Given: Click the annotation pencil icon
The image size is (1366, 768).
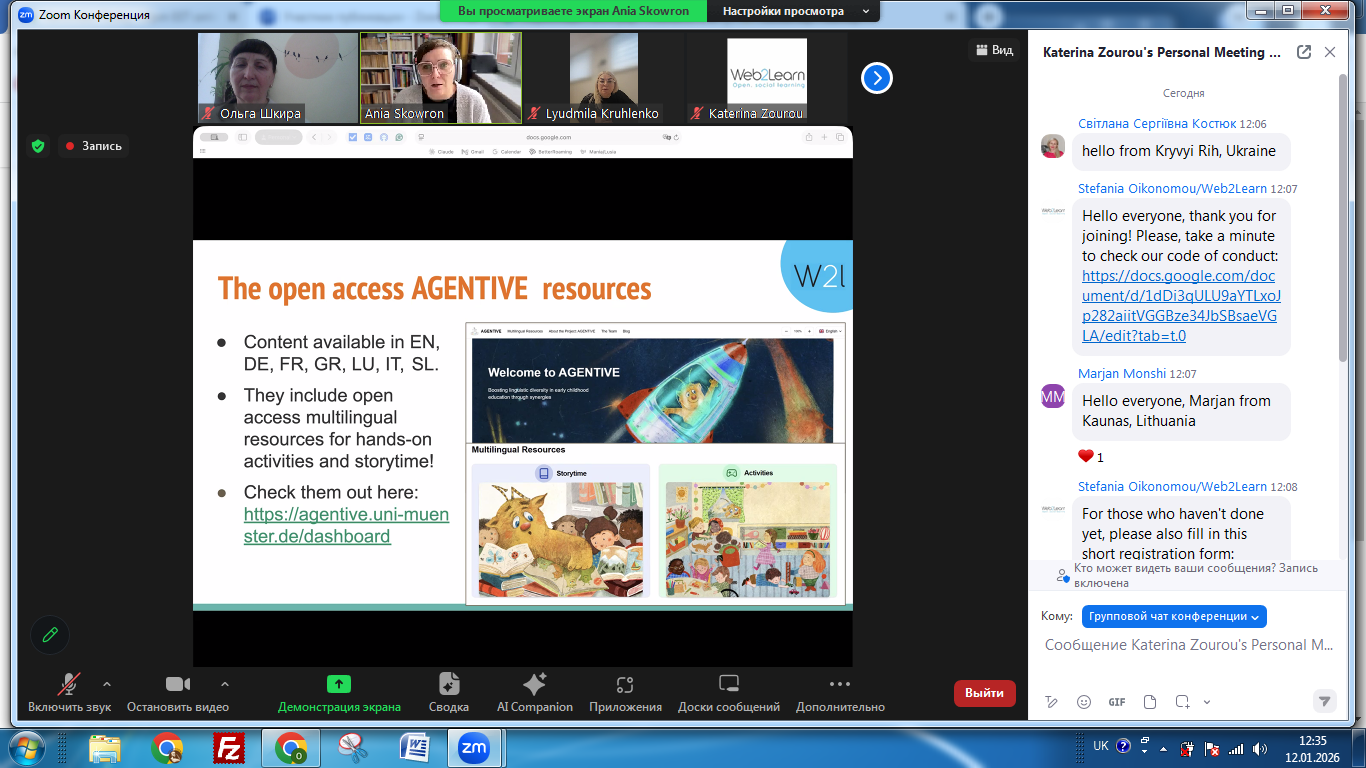Looking at the screenshot, I should click(49, 634).
